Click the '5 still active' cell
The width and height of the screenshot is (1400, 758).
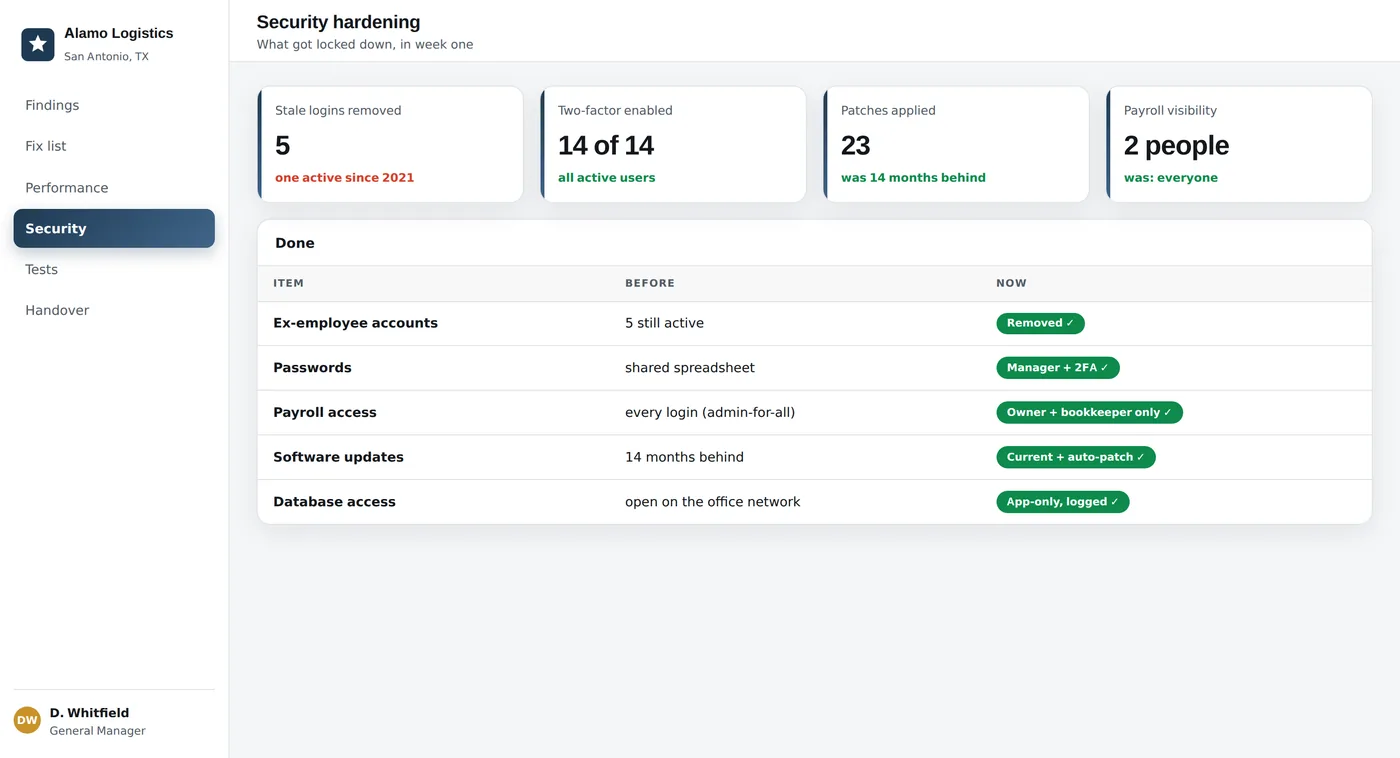coord(664,323)
